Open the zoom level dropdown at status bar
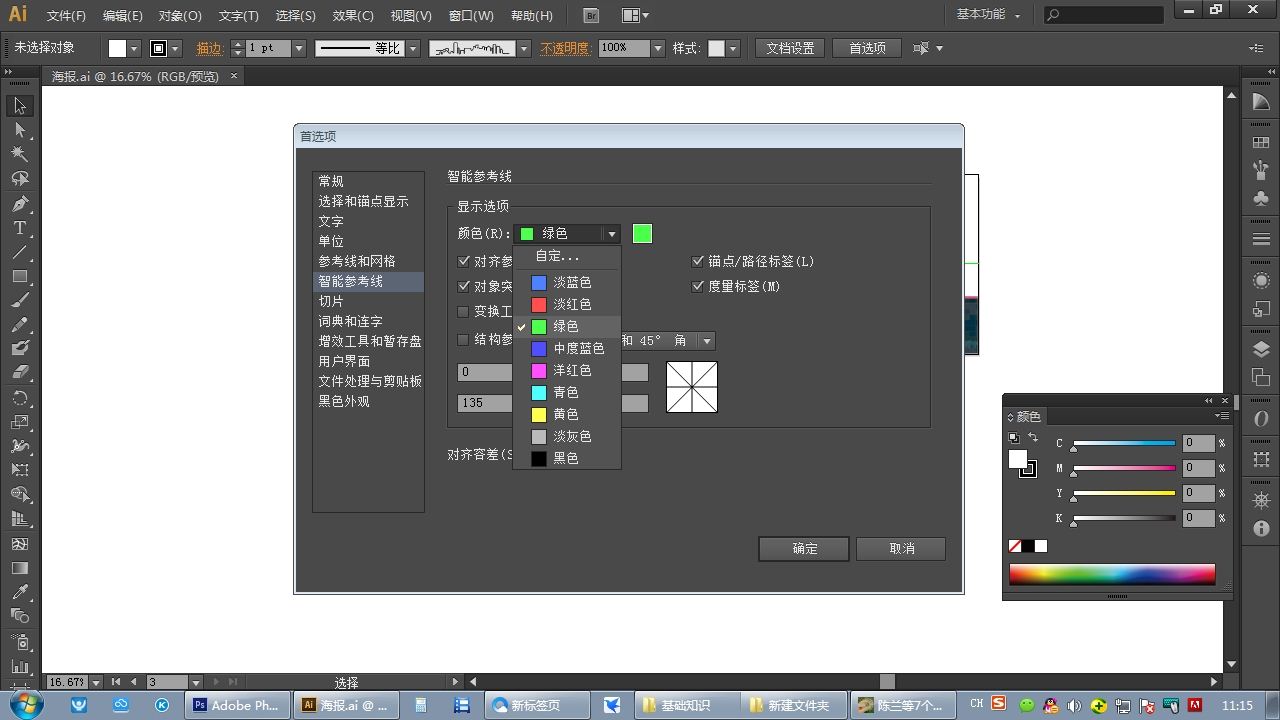 pos(96,682)
